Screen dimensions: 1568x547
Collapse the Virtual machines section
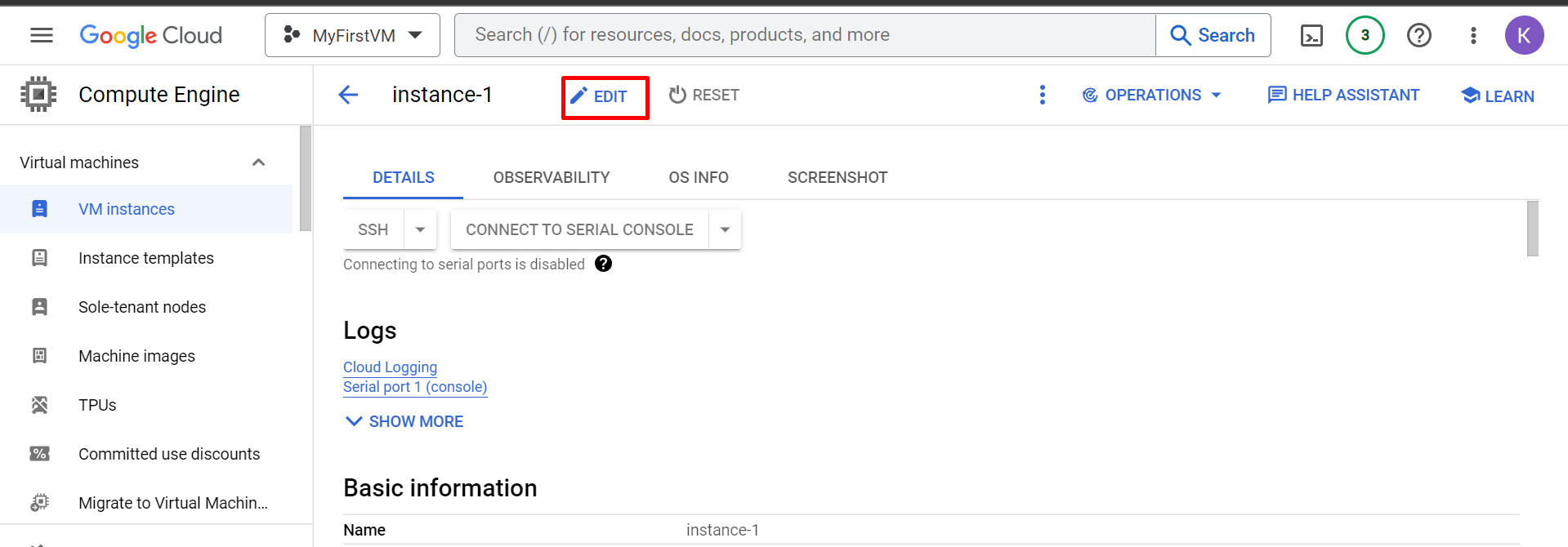(258, 162)
